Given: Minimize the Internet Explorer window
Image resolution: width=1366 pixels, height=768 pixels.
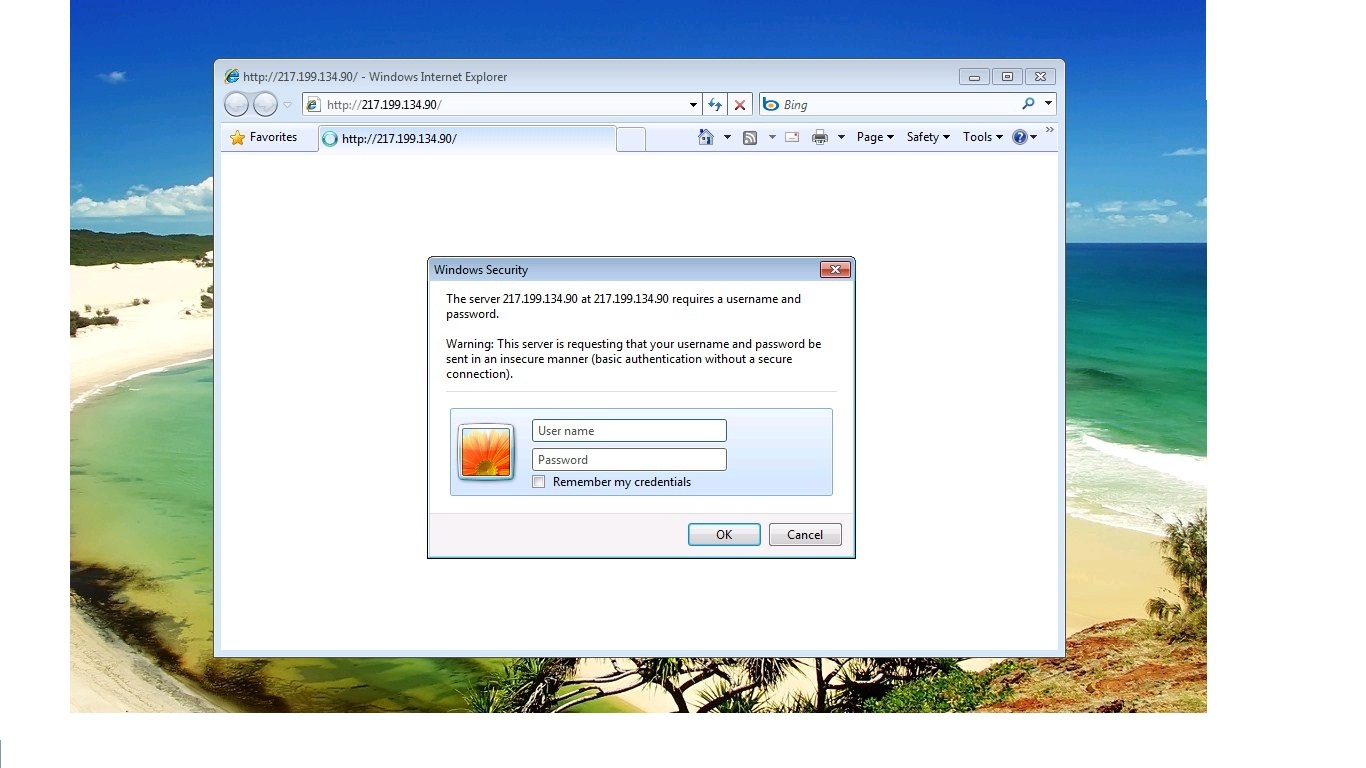Looking at the screenshot, I should click(974, 77).
